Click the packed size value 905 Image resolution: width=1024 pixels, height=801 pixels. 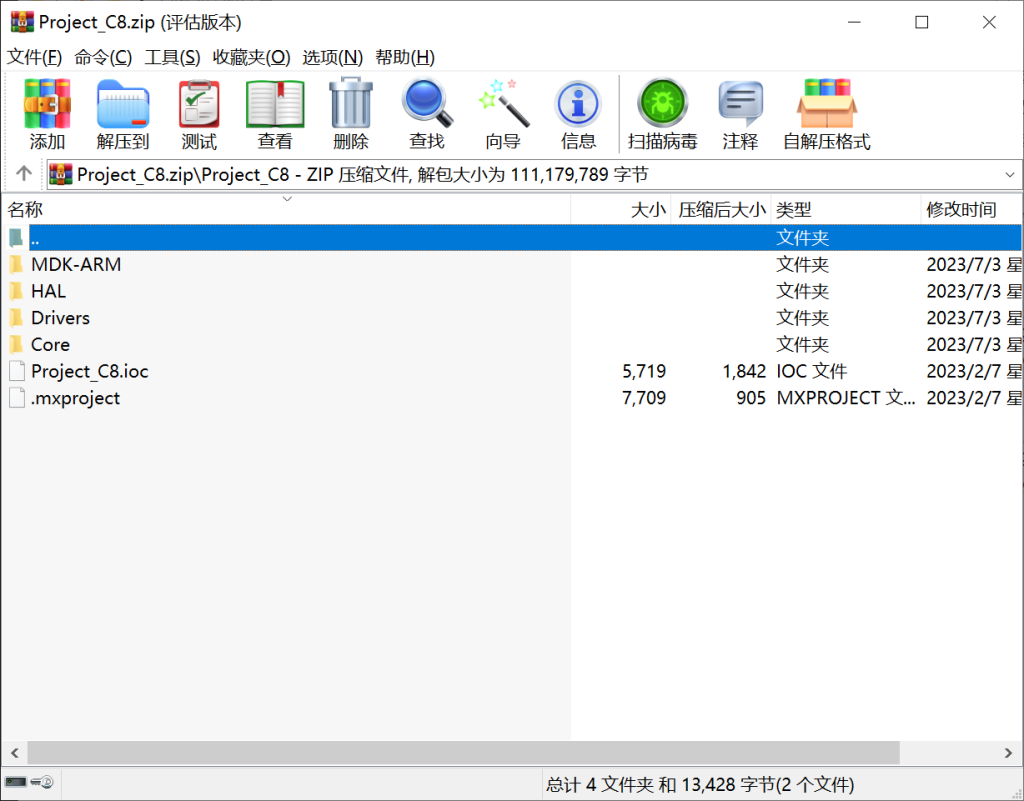pos(751,398)
